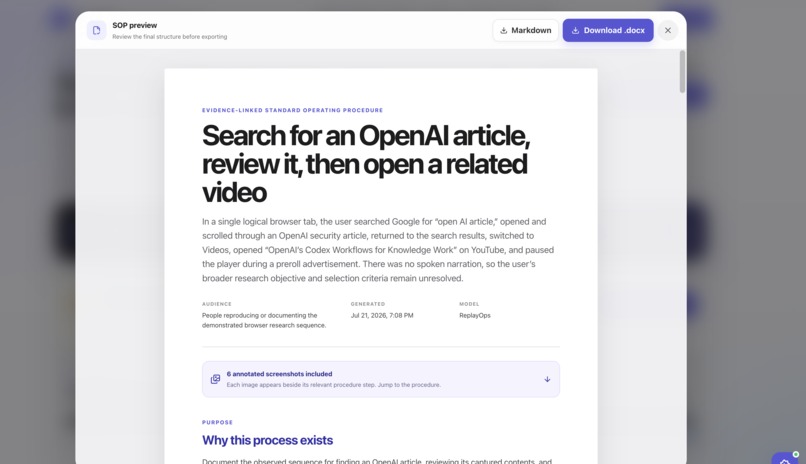The image size is (806, 464).
Task: Click the preview pane scrollbar thumb
Action: pos(682,71)
